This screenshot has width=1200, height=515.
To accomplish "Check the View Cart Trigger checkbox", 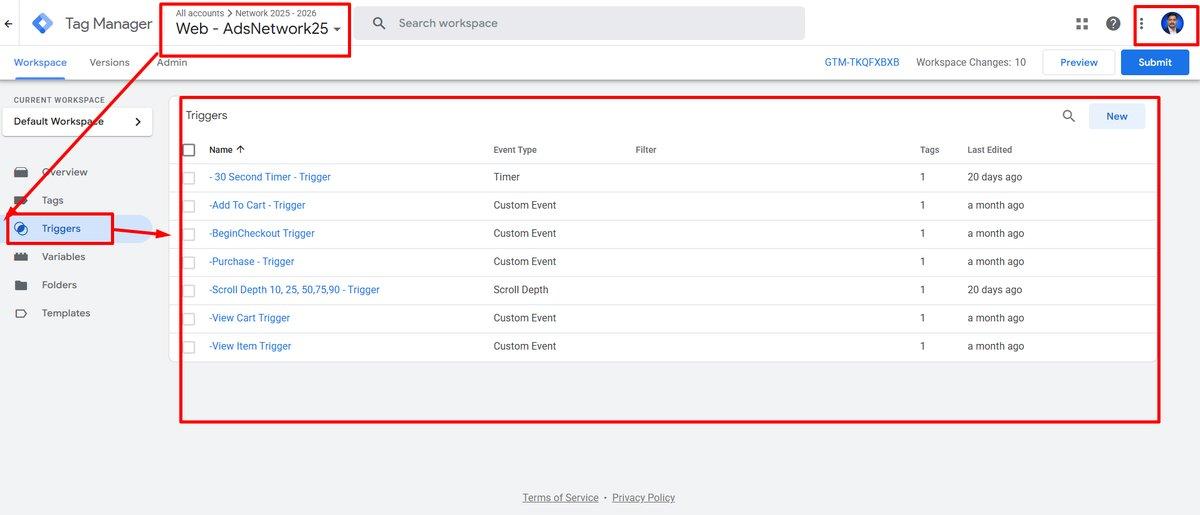I will click(x=189, y=318).
